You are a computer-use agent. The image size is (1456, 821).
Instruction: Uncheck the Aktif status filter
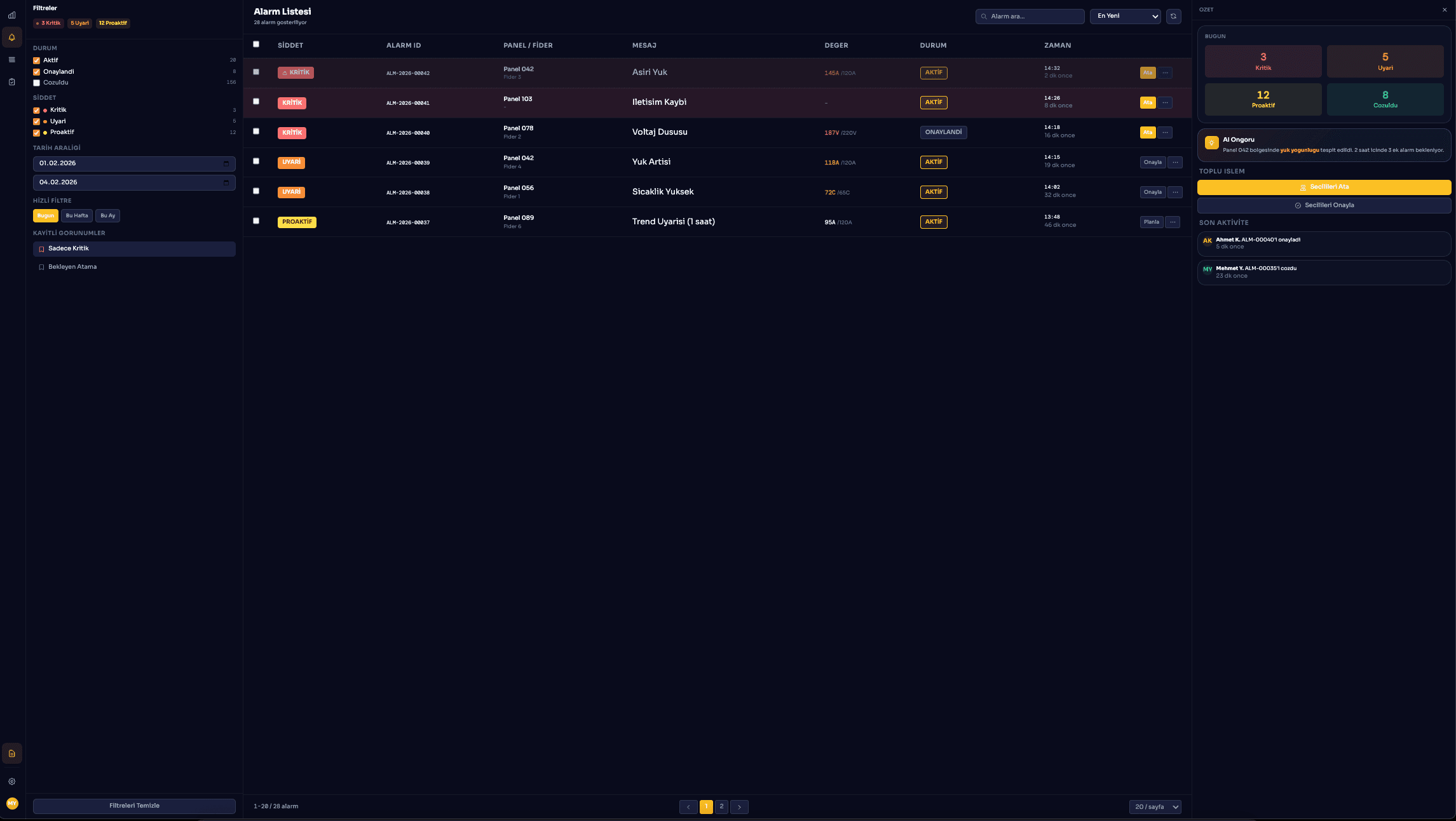tap(36, 60)
